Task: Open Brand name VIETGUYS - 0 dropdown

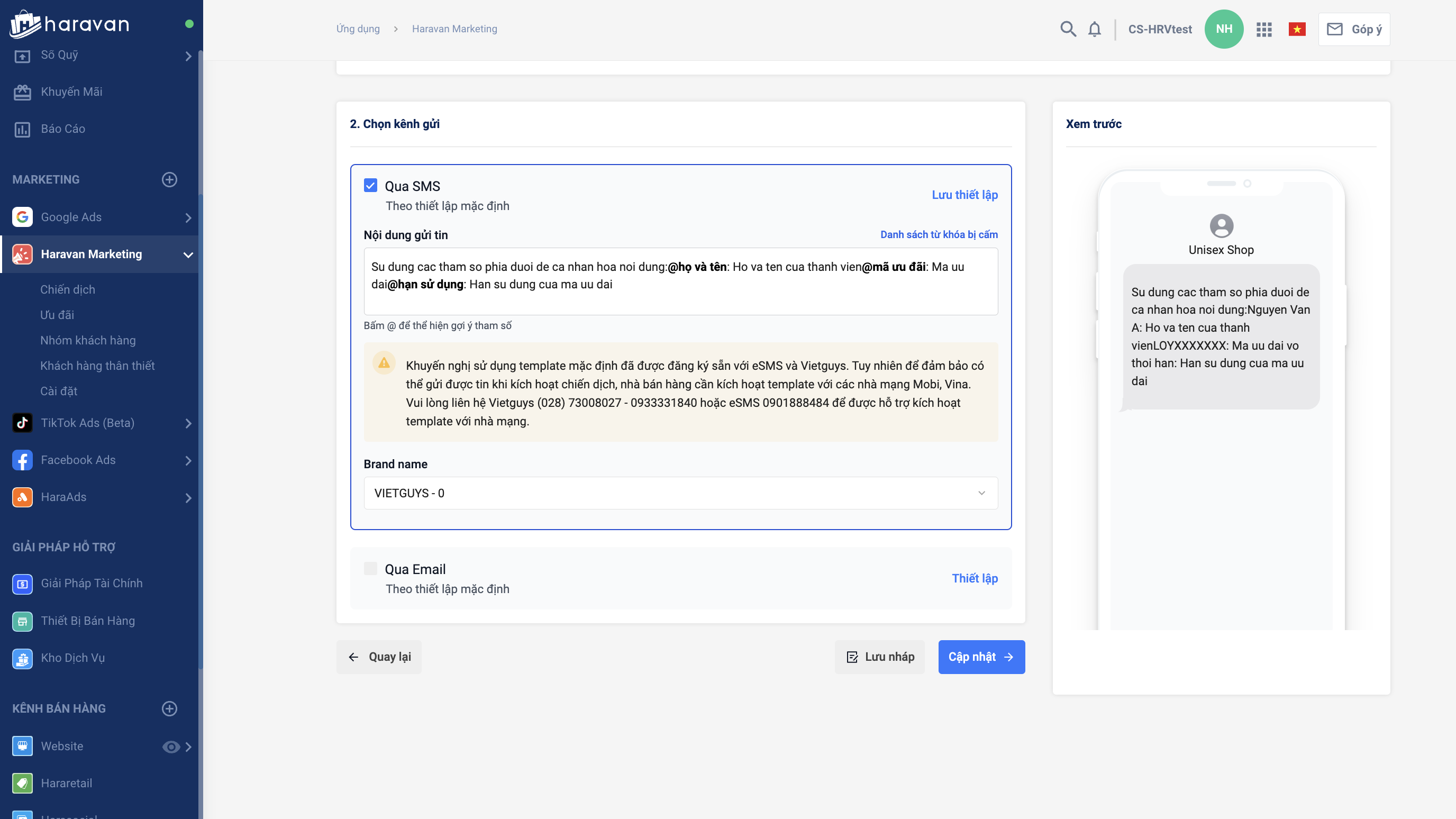Action: [680, 493]
